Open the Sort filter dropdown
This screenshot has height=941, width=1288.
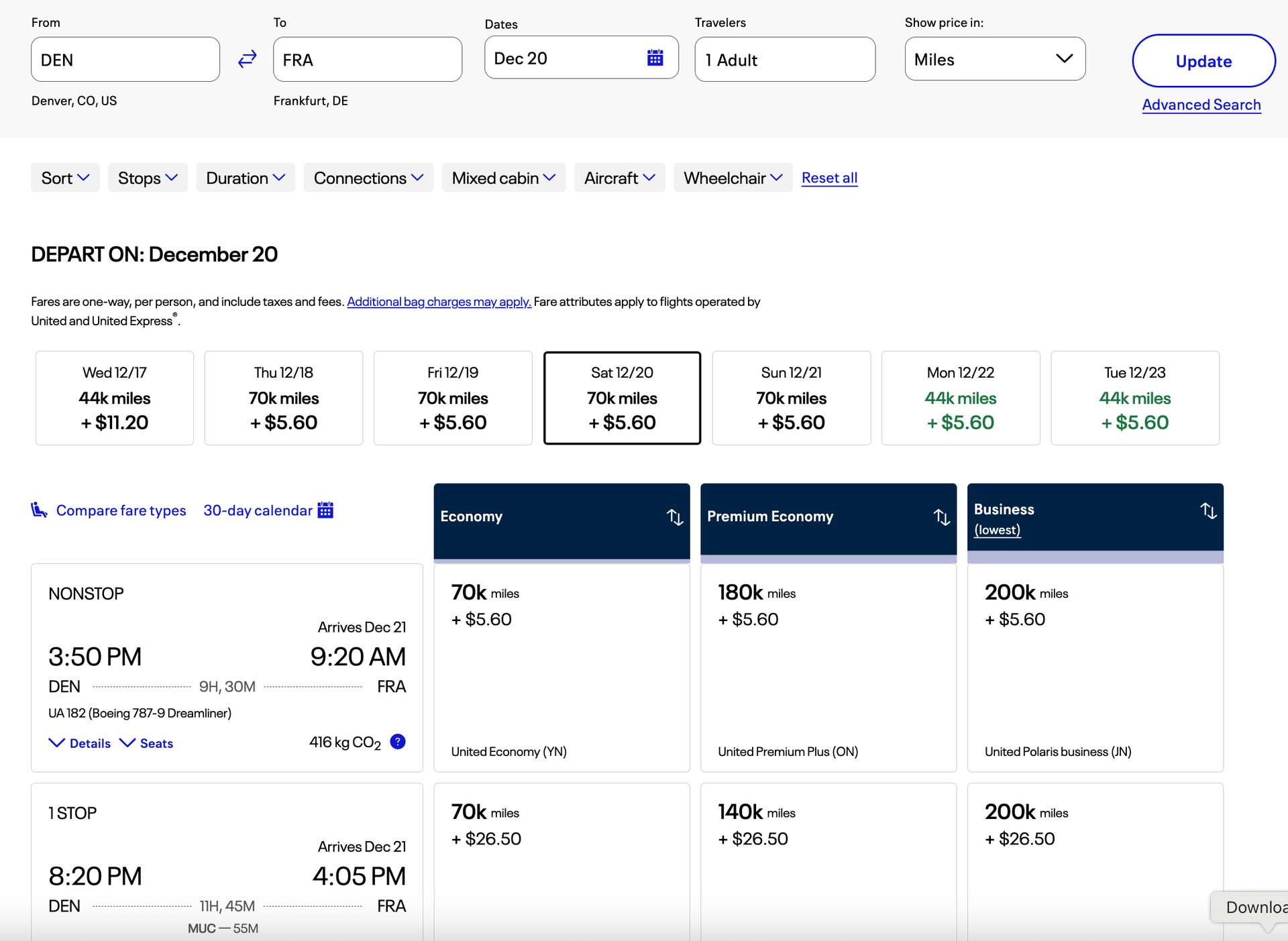(x=64, y=177)
